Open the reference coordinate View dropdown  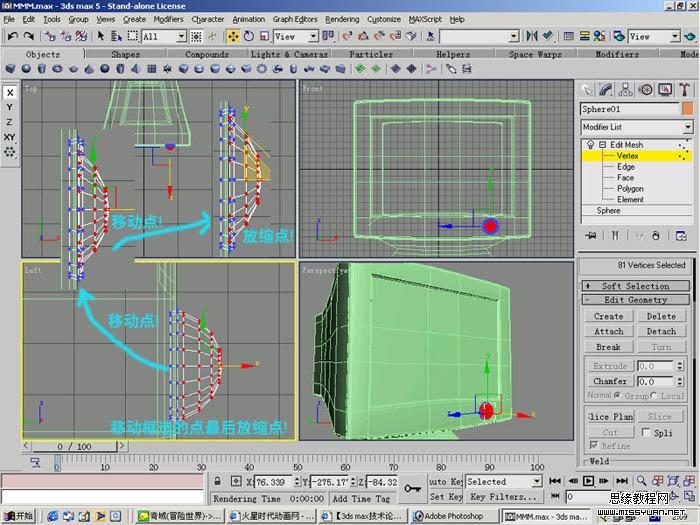click(x=313, y=36)
